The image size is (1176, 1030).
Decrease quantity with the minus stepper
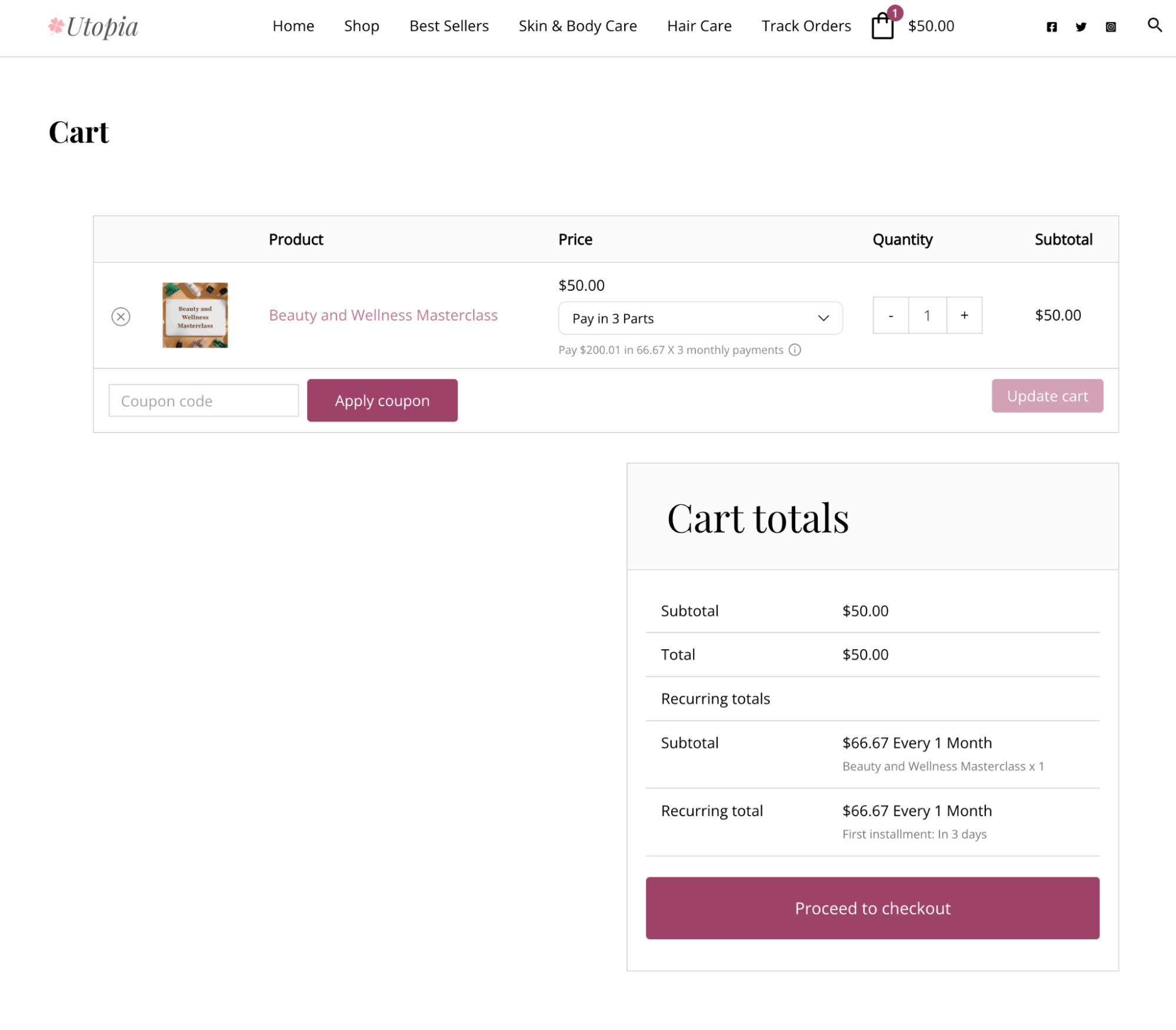point(890,315)
